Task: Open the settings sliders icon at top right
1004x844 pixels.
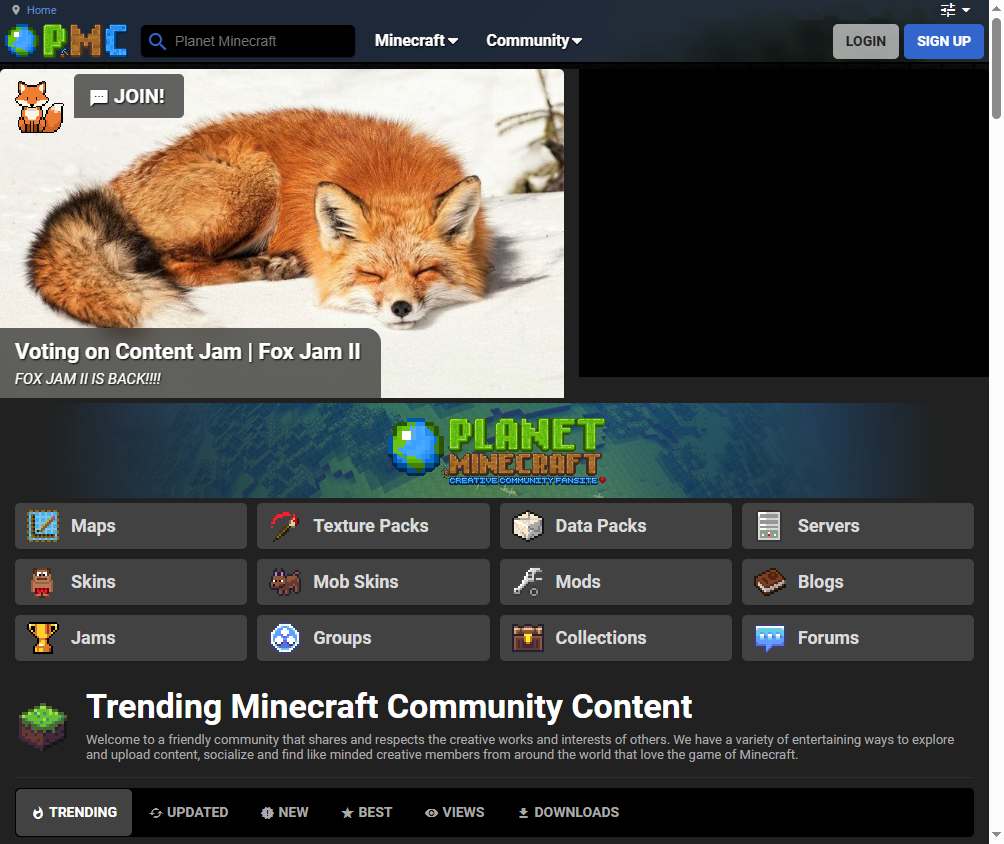Action: [948, 10]
